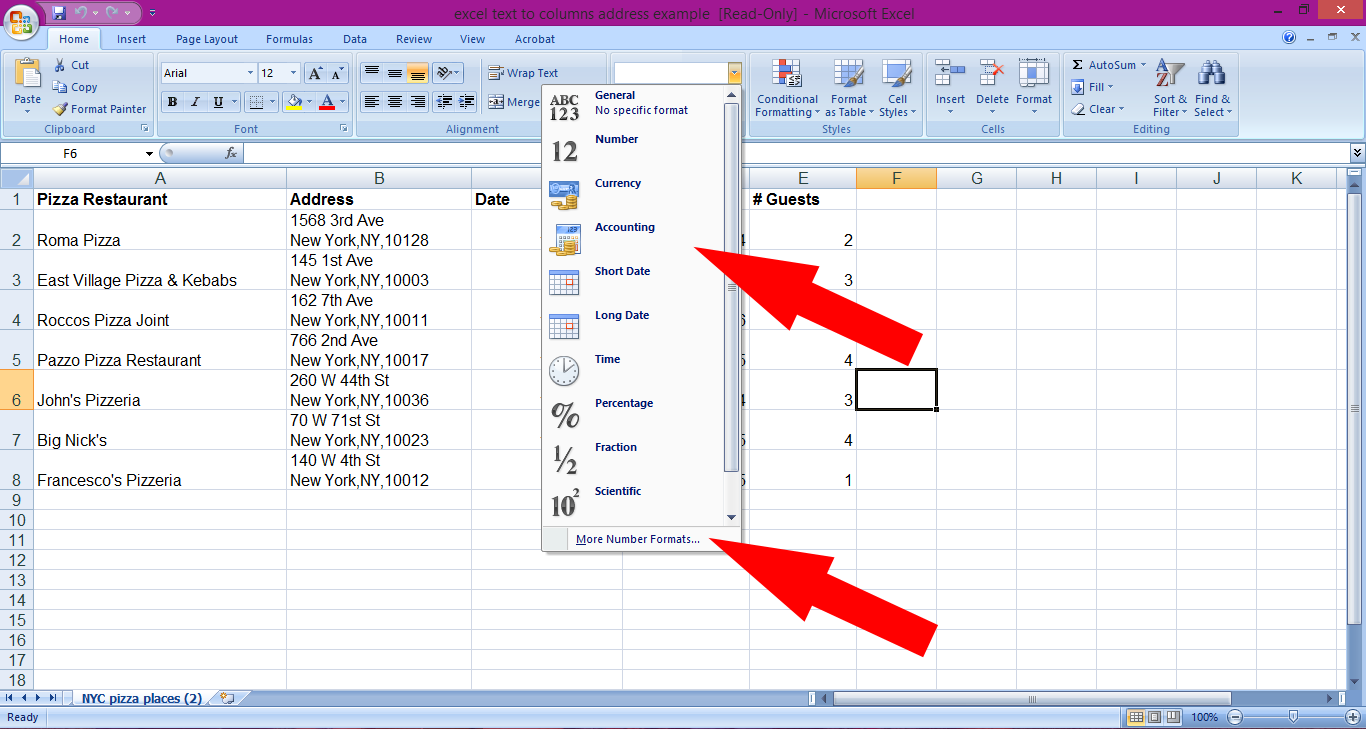Click the Find & Select binoculars icon

(1211, 72)
